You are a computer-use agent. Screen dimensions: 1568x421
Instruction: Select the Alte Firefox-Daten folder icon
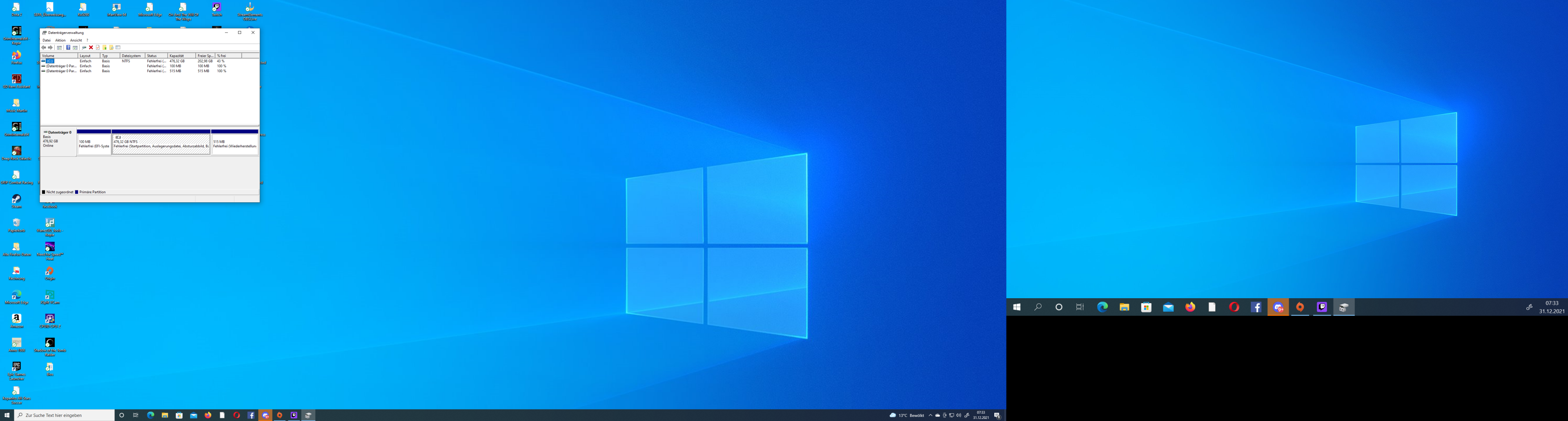(x=16, y=249)
